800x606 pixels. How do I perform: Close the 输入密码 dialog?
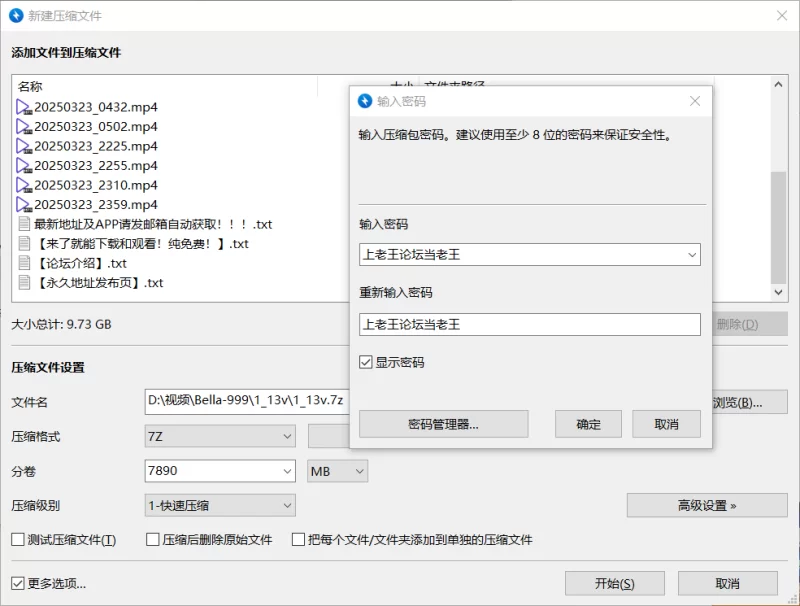[695, 101]
